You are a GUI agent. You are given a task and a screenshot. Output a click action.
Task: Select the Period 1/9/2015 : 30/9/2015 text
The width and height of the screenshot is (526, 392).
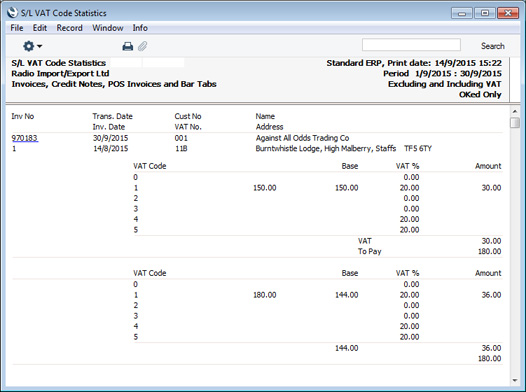[x=442, y=73]
